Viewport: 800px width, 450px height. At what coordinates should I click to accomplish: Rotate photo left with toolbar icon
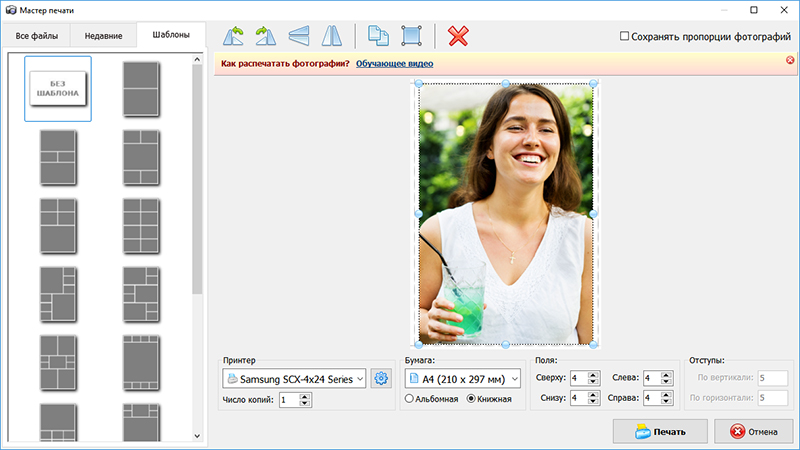coord(233,36)
